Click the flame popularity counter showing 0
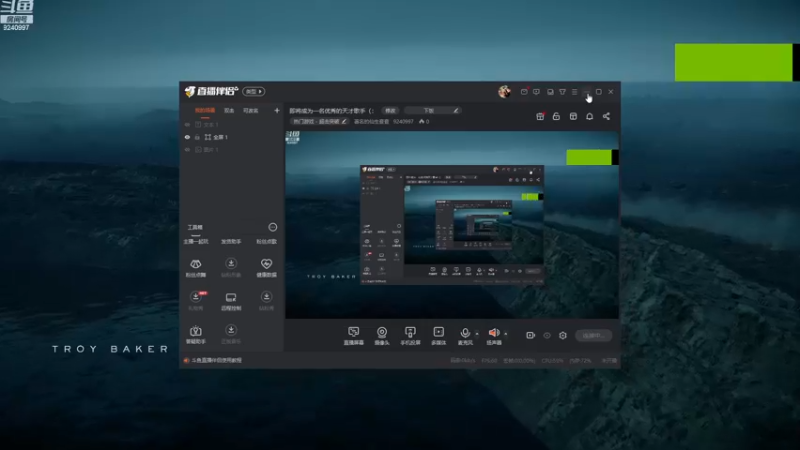This screenshot has width=800, height=450. click(424, 121)
